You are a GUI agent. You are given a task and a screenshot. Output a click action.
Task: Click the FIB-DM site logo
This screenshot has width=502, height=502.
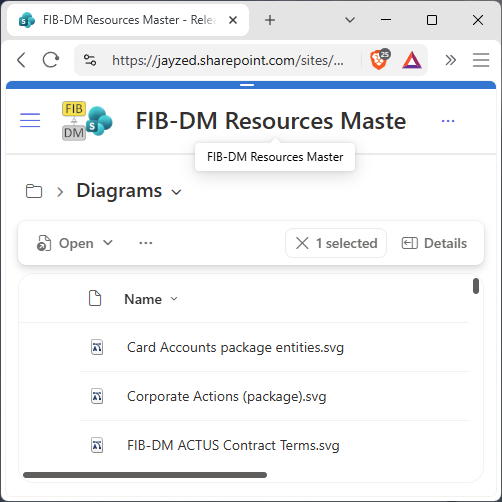[87, 121]
